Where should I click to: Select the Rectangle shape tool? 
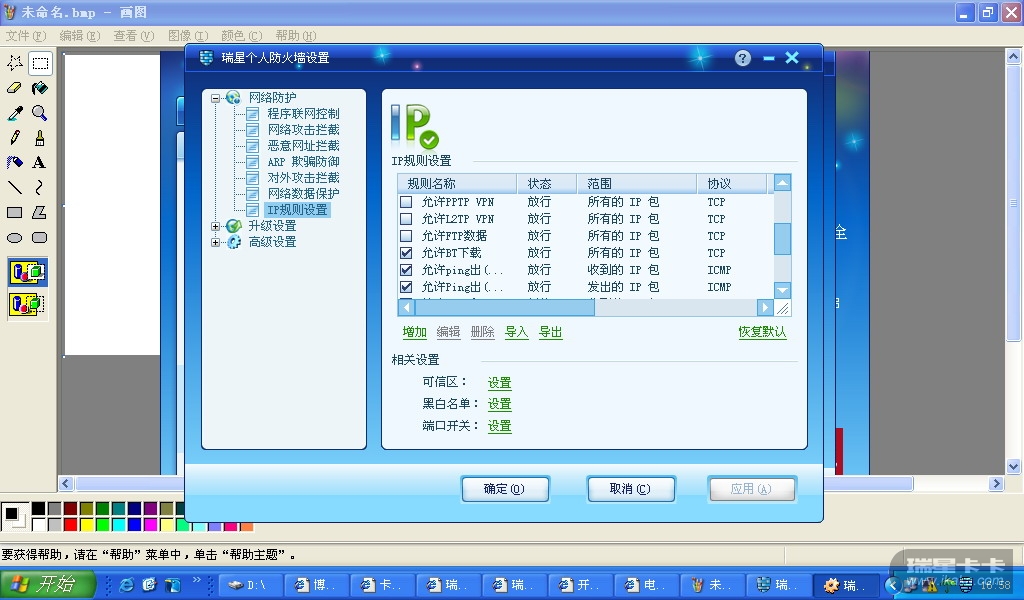[15, 212]
